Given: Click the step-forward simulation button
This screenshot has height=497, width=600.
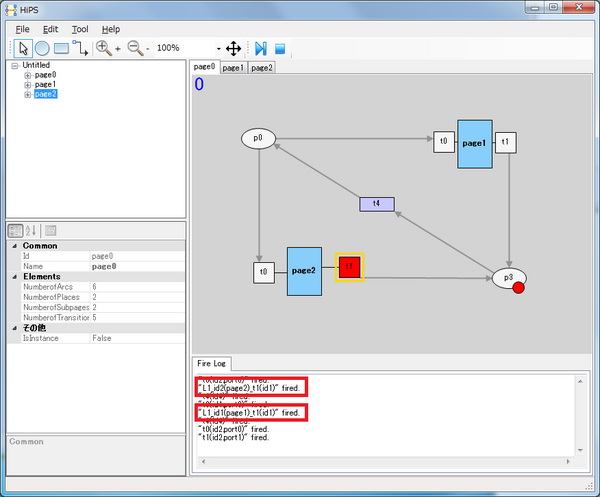Looking at the screenshot, I should 261,49.
